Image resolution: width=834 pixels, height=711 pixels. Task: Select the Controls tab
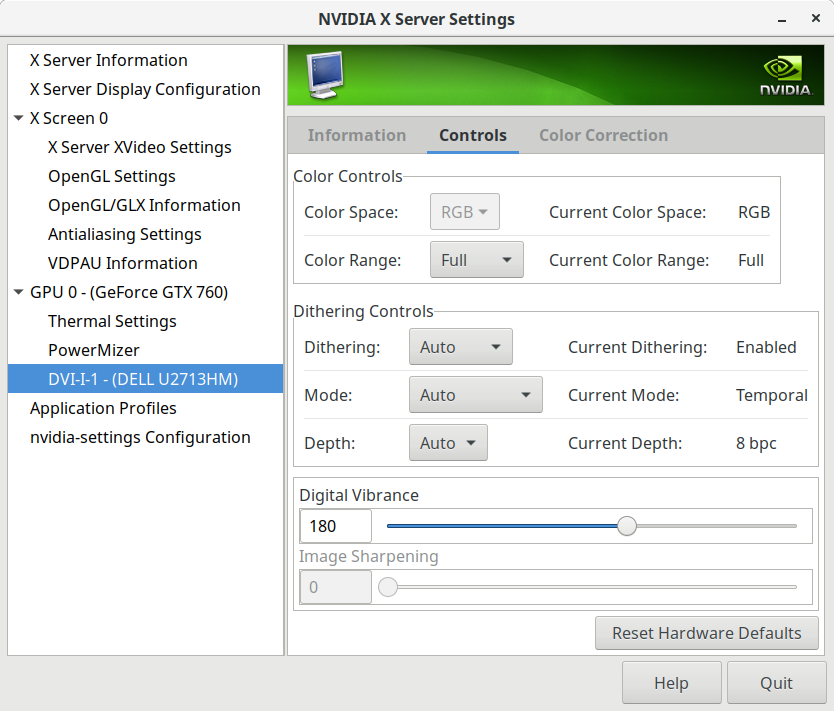pos(473,135)
